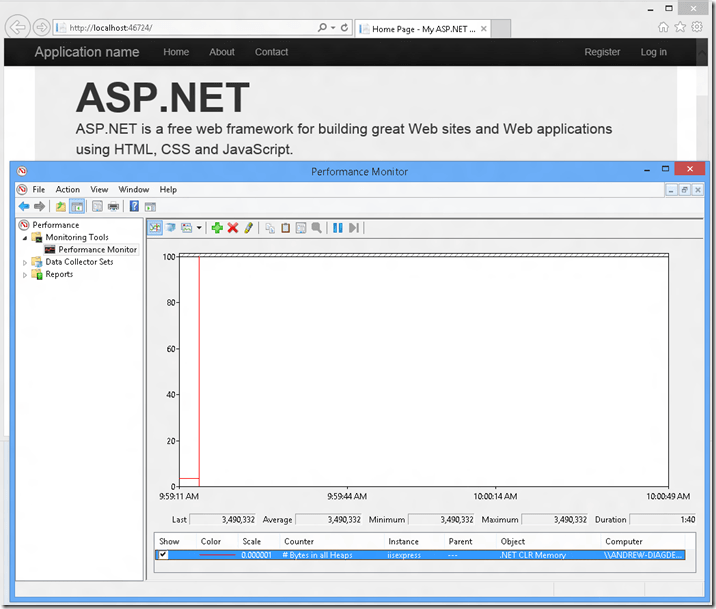Click the Parent column header
Screen dimensions: 716x609
[x=460, y=541]
